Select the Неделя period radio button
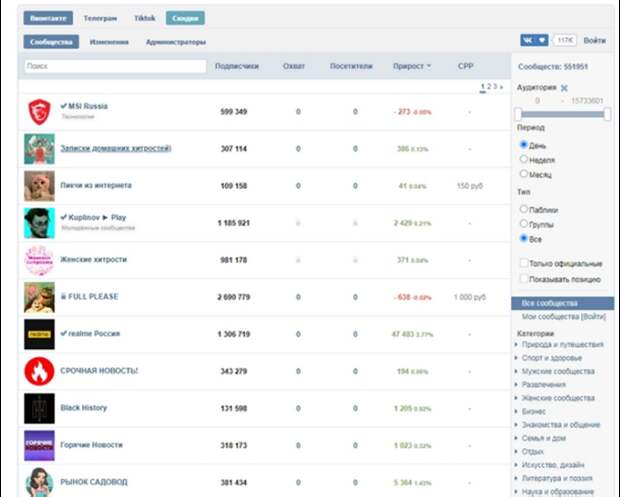620x497 pixels. pos(524,159)
